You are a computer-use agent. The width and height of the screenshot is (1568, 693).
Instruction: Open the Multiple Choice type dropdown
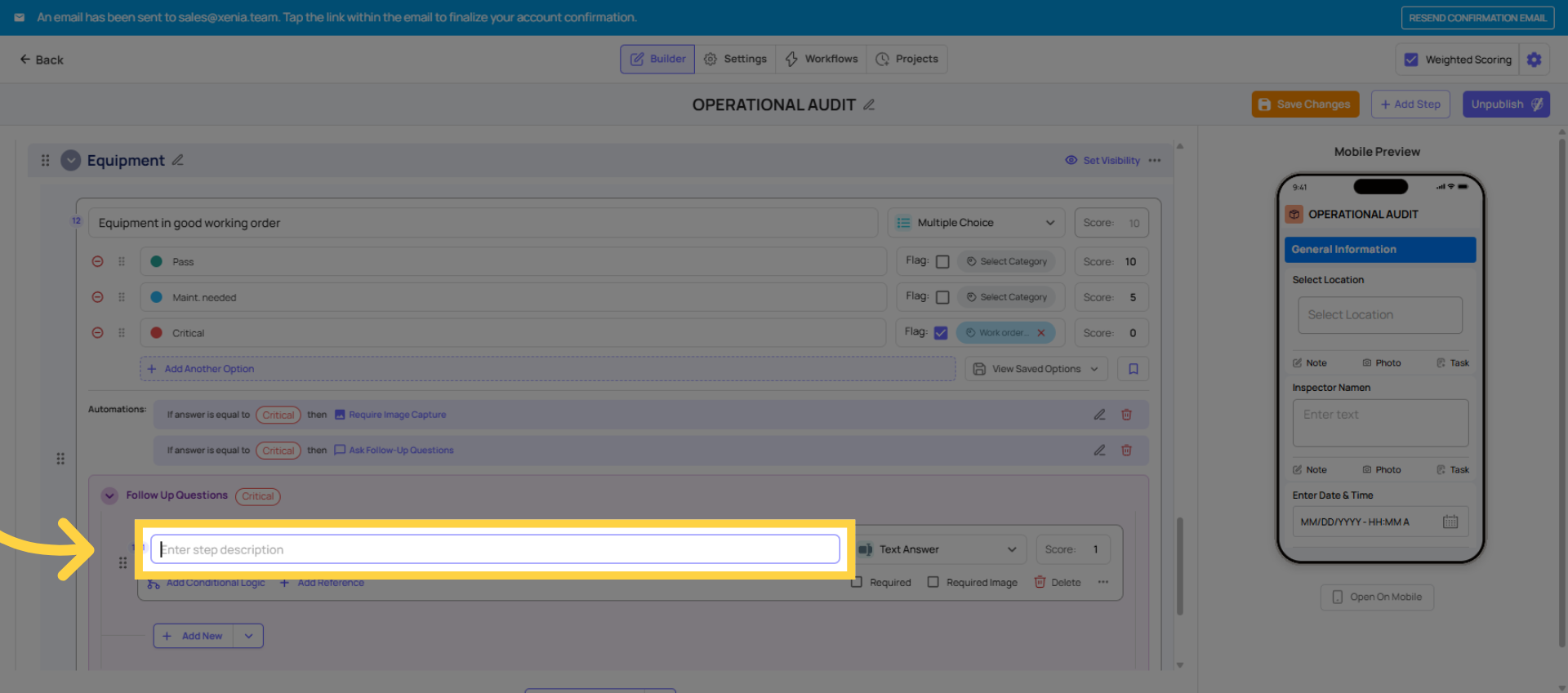click(974, 223)
